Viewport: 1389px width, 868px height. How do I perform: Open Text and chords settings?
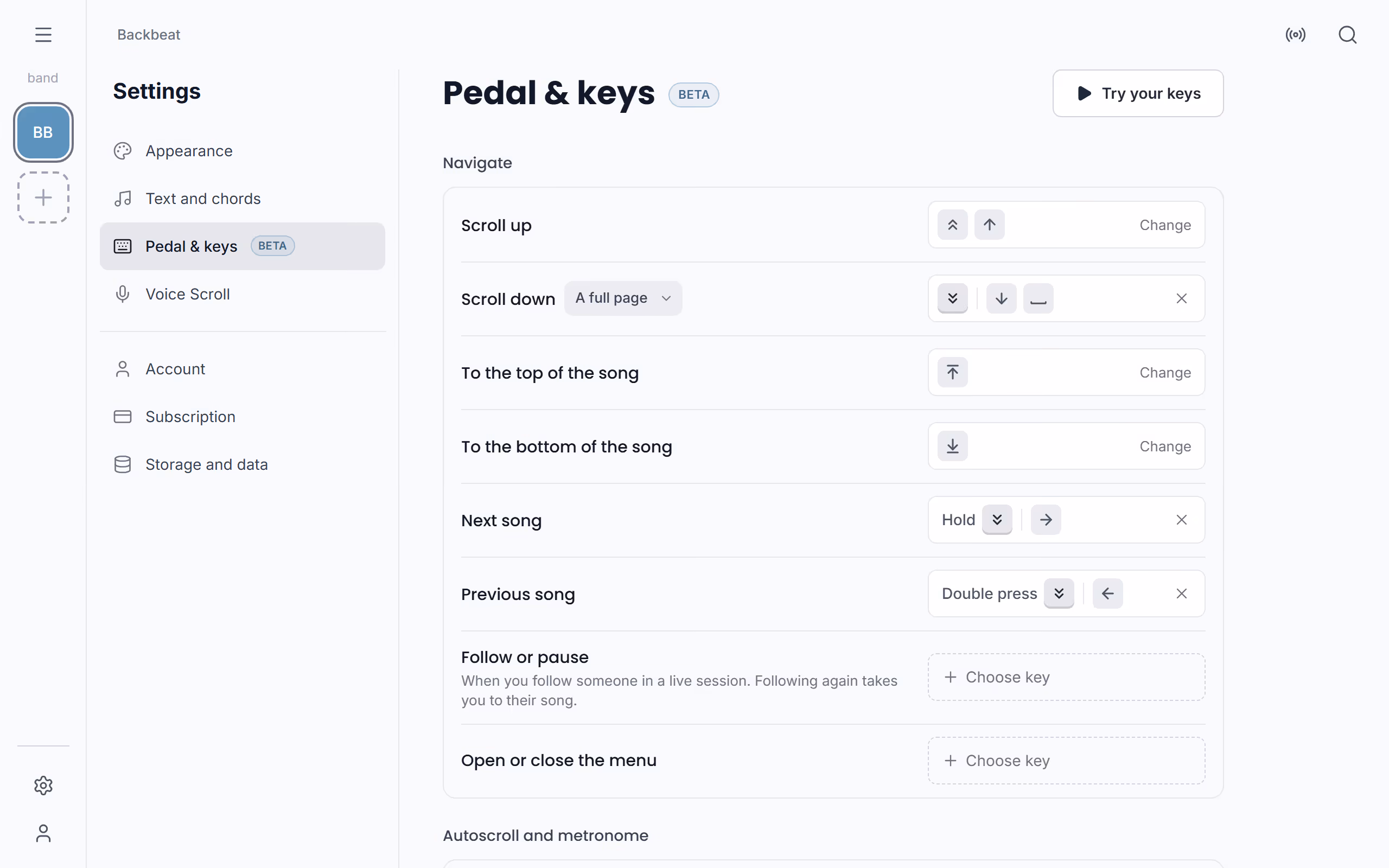coord(242,199)
